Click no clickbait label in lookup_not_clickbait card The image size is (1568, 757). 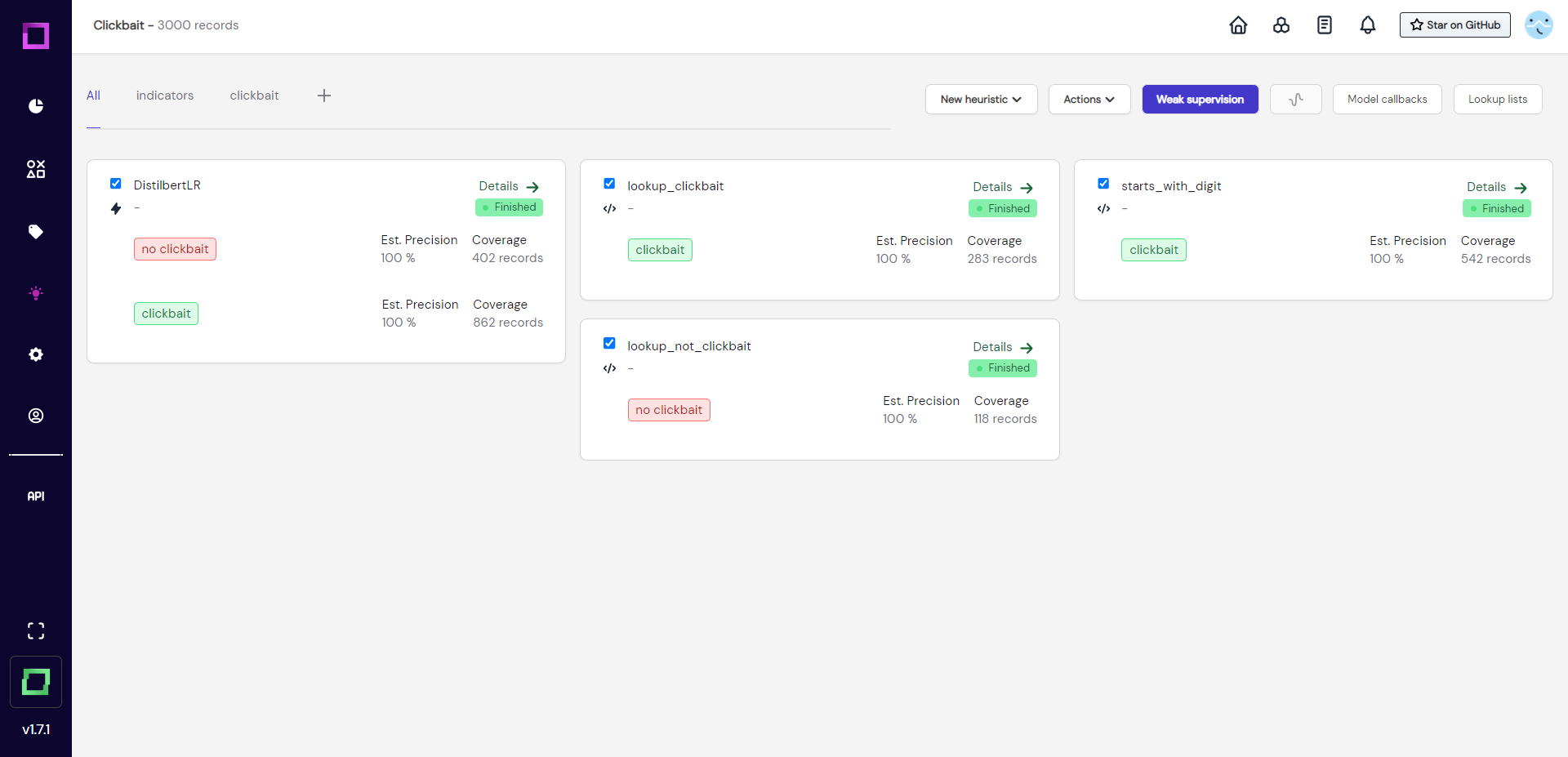[669, 410]
